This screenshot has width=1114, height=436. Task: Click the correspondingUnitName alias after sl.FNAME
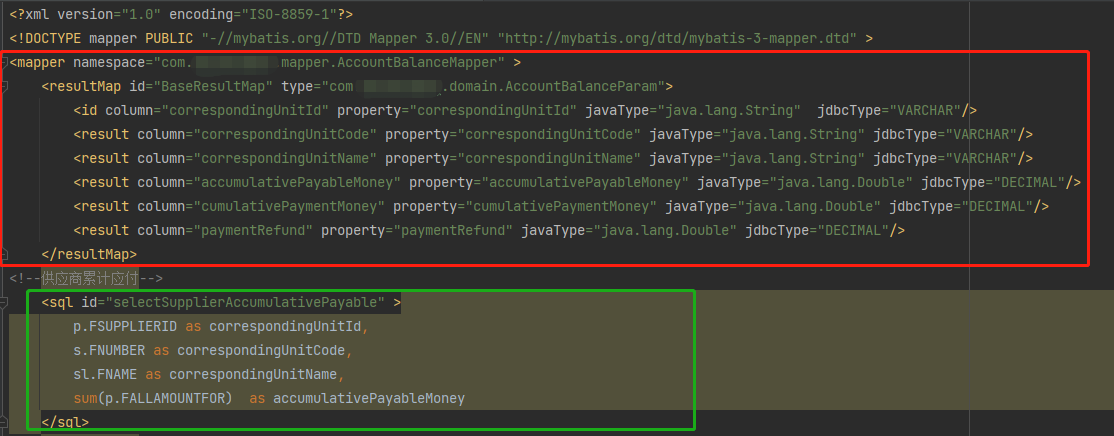coord(253,374)
